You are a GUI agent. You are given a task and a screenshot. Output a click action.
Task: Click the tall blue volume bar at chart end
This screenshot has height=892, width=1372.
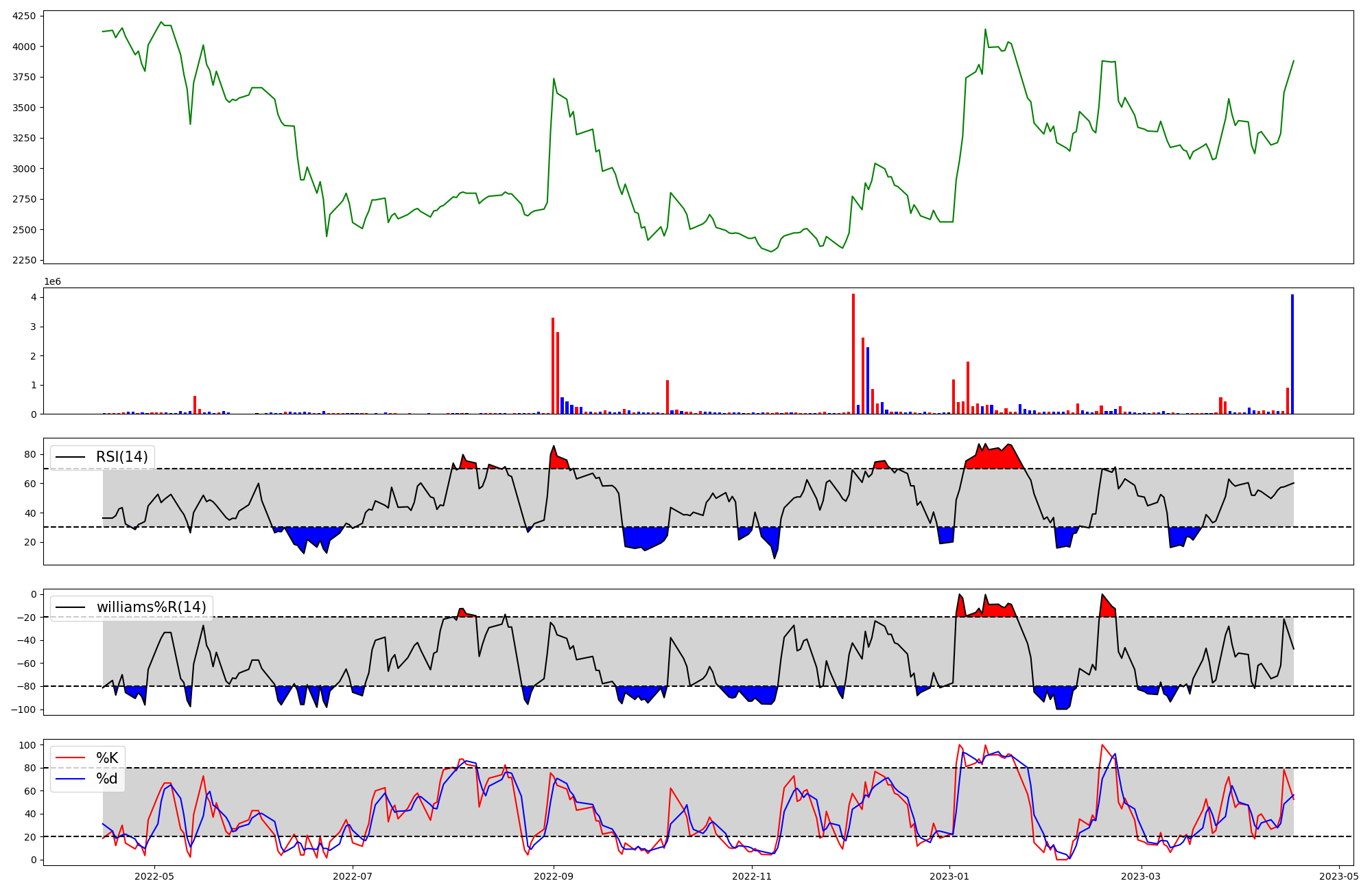[1292, 354]
